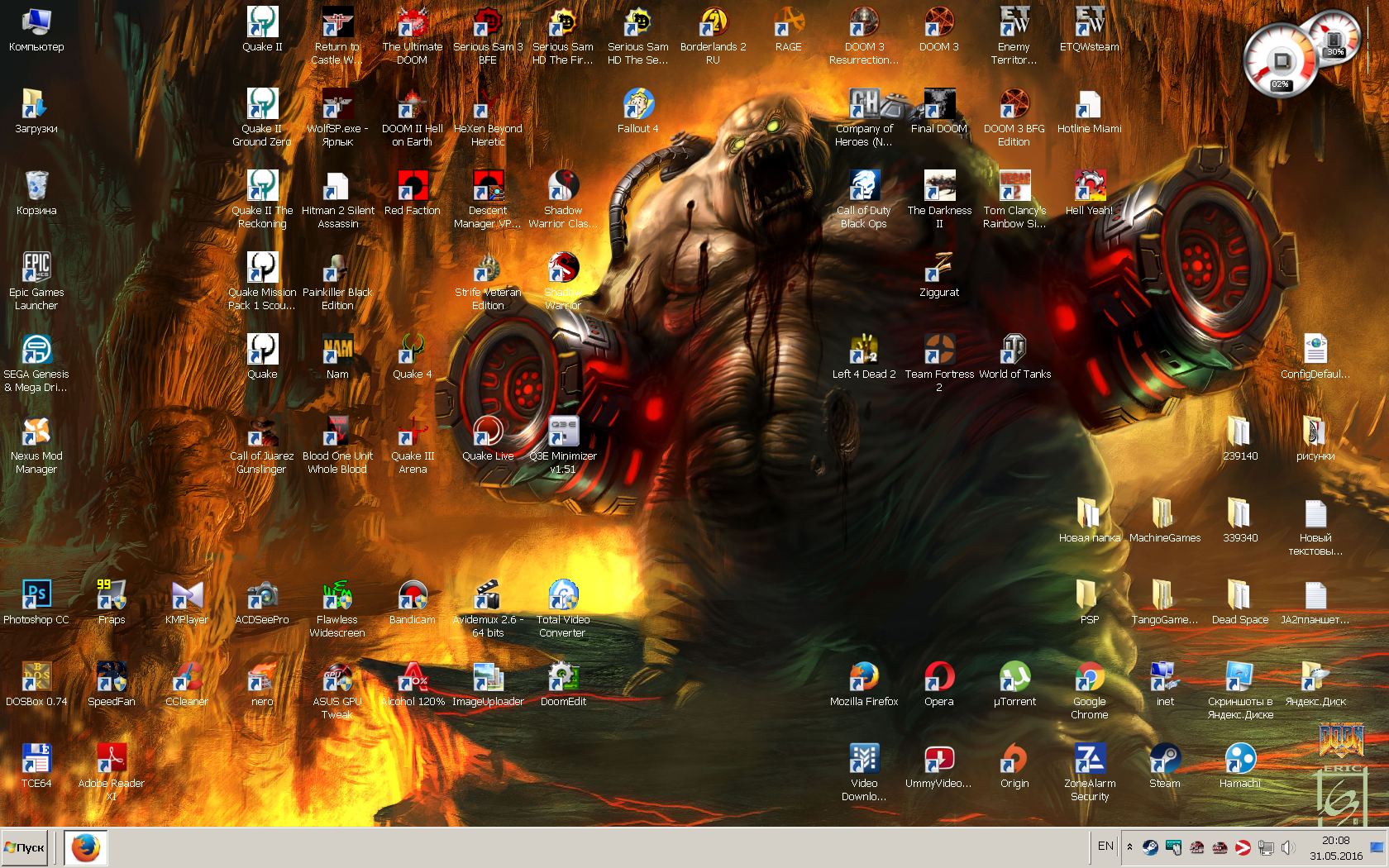
Task: Select Nexus Mod Manager icon
Action: coord(36,445)
